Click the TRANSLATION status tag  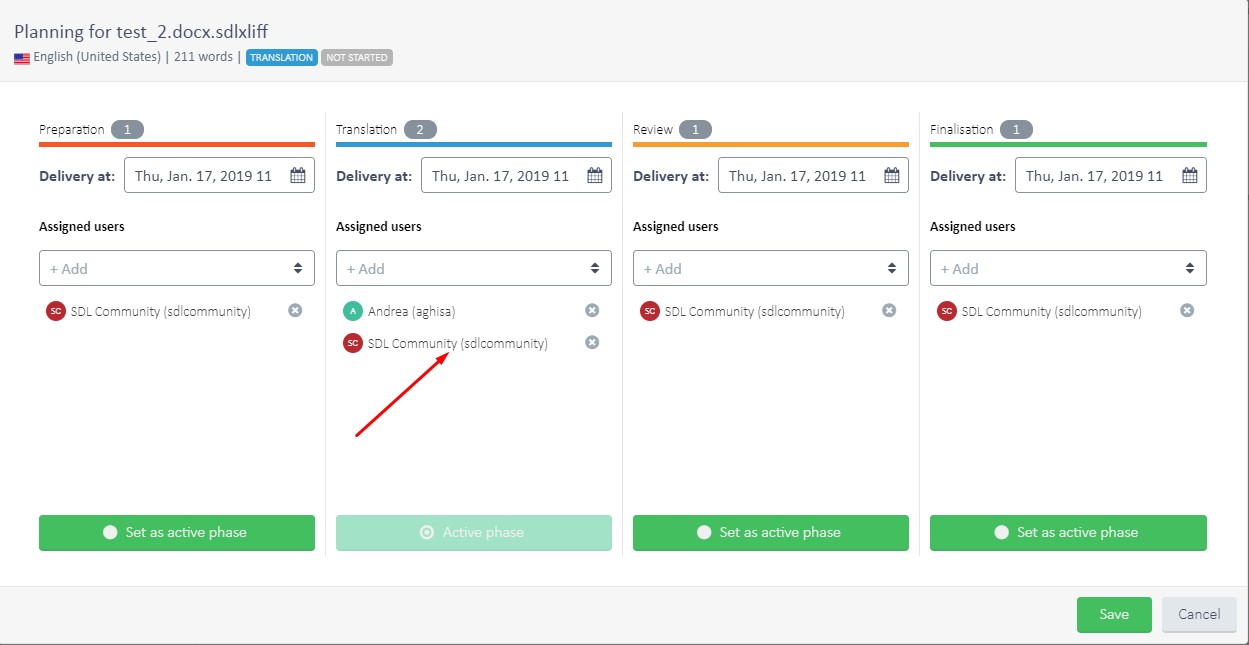[282, 58]
